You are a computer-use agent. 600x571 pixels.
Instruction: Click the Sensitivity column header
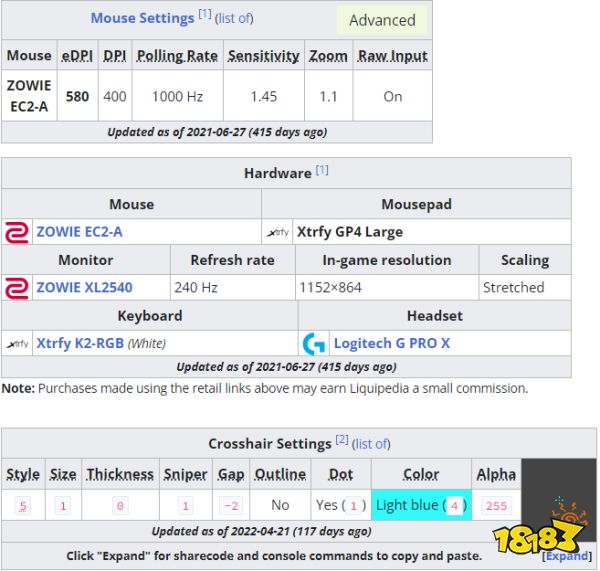(x=264, y=56)
